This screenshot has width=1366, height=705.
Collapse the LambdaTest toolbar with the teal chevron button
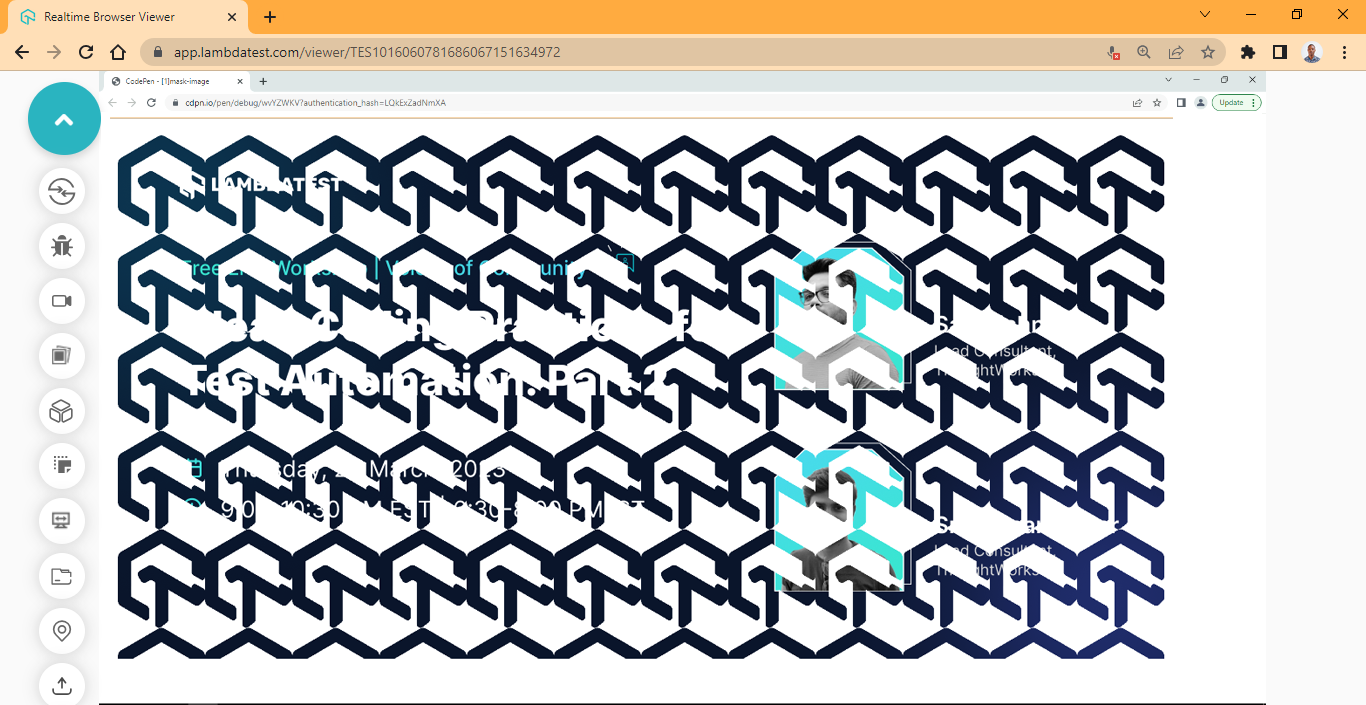click(64, 119)
